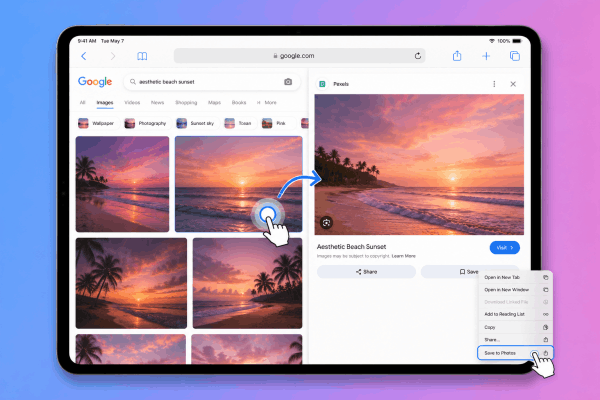The height and width of the screenshot is (400, 600).
Task: Click the Google logo
Action: [x=95, y=82]
